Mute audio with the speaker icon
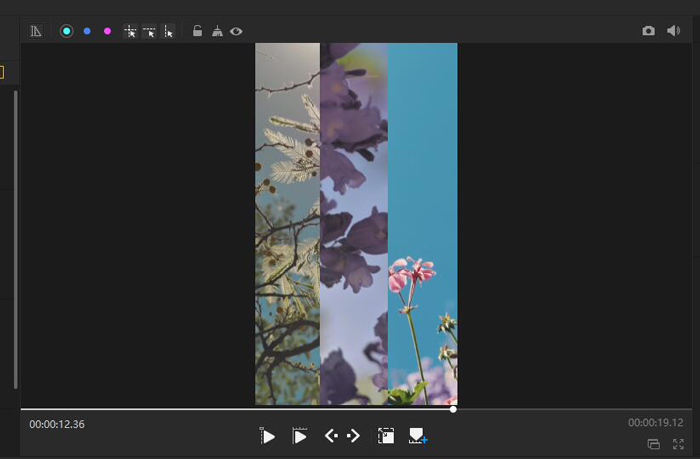 pos(672,31)
